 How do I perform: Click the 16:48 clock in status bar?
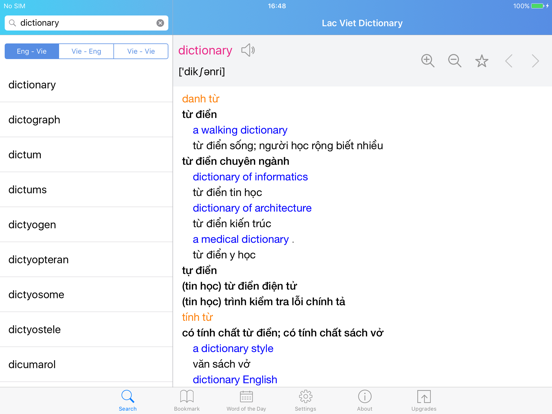pos(277,6)
